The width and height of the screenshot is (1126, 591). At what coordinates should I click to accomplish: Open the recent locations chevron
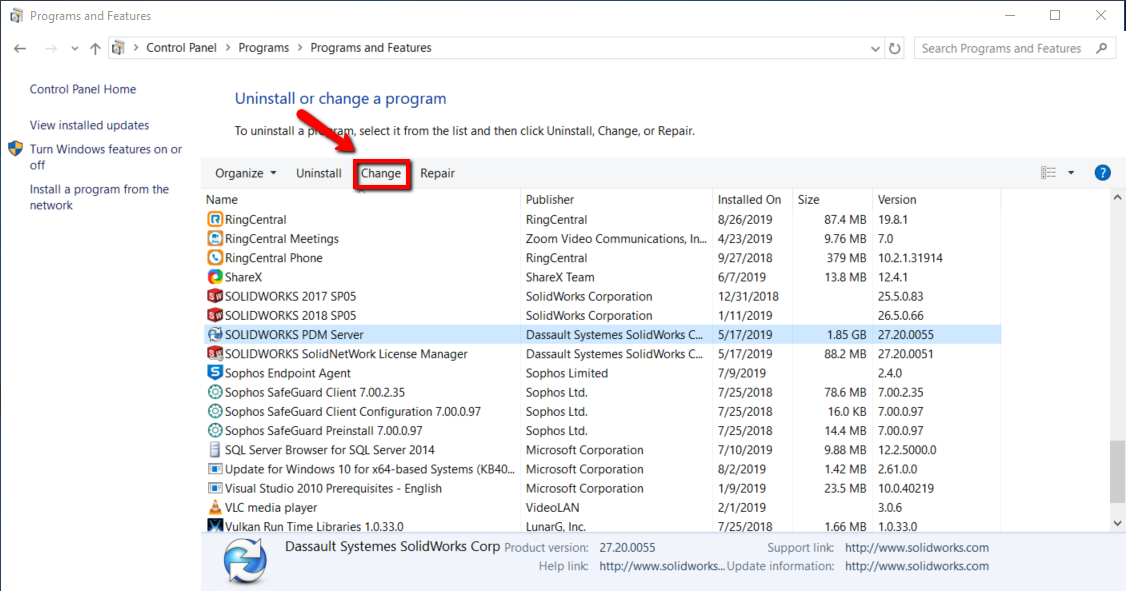click(x=75, y=49)
